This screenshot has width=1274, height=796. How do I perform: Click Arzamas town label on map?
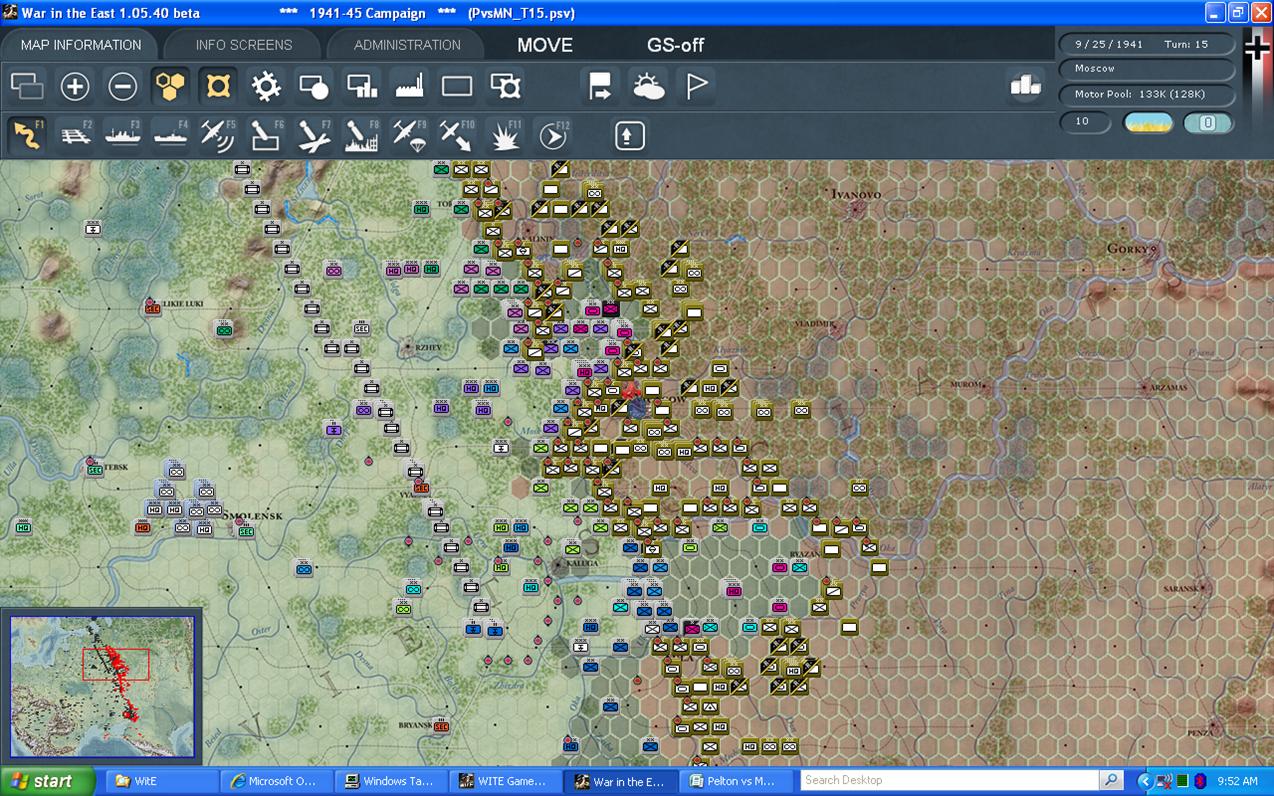1167,388
